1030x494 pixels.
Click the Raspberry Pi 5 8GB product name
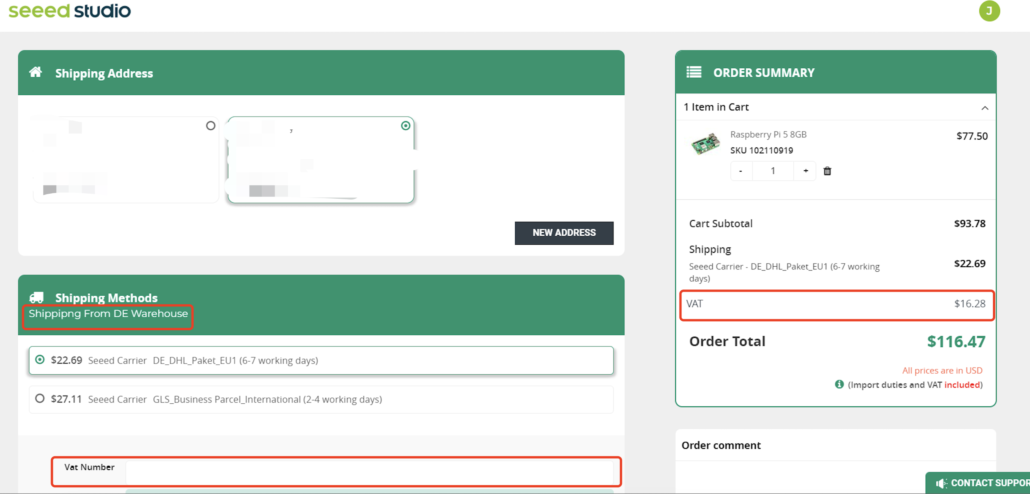768,135
